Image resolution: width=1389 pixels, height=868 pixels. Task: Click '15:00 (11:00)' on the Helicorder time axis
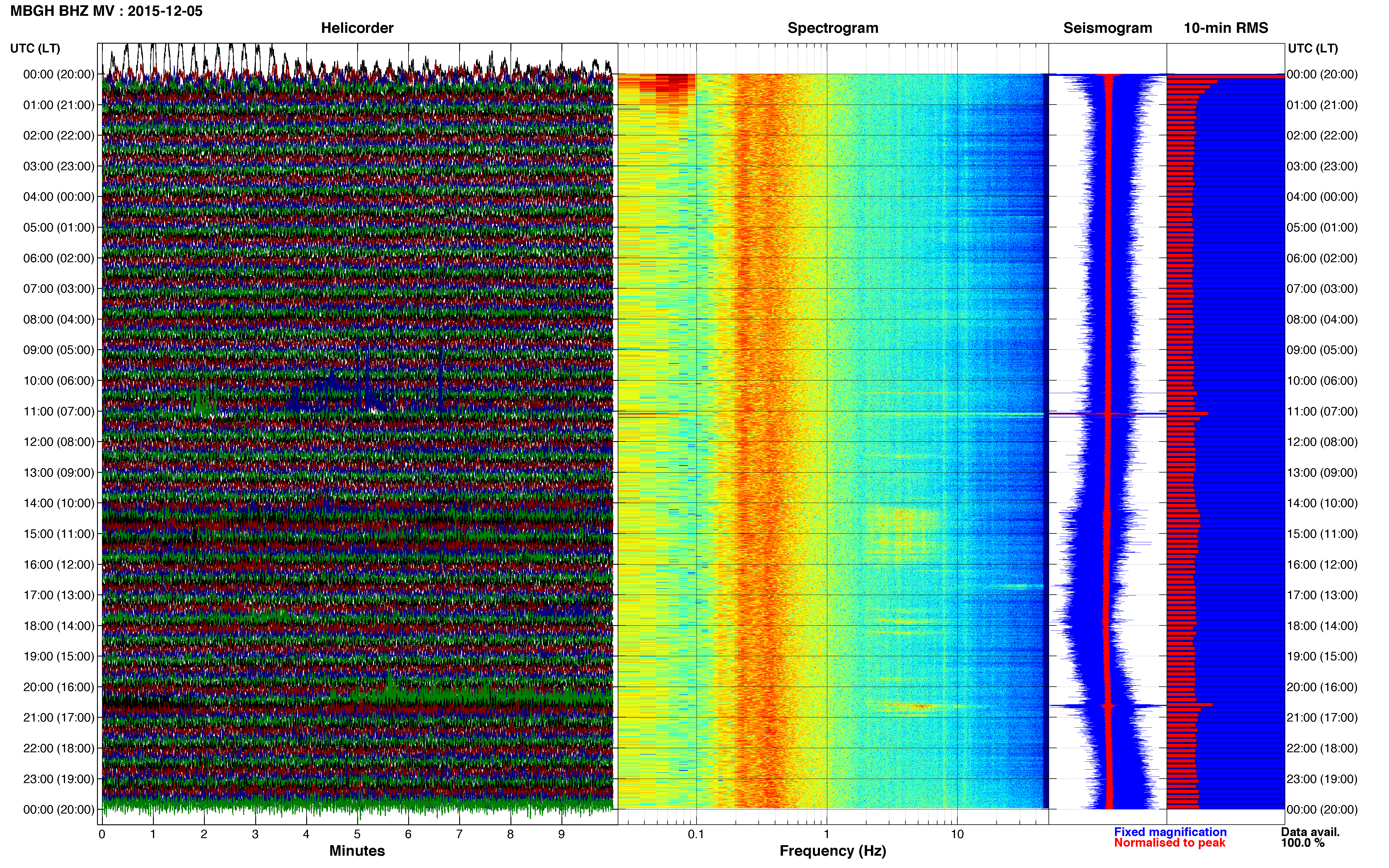click(59, 534)
